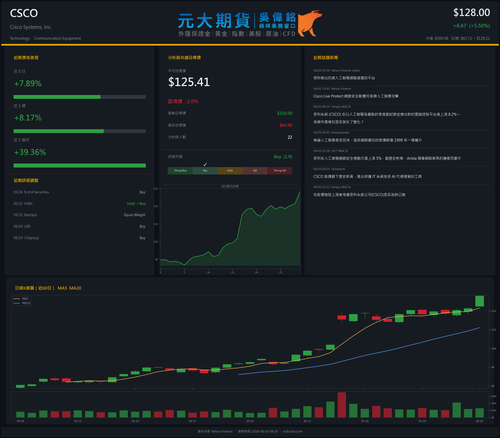Click the CSCO ticker symbol

[x=24, y=13]
